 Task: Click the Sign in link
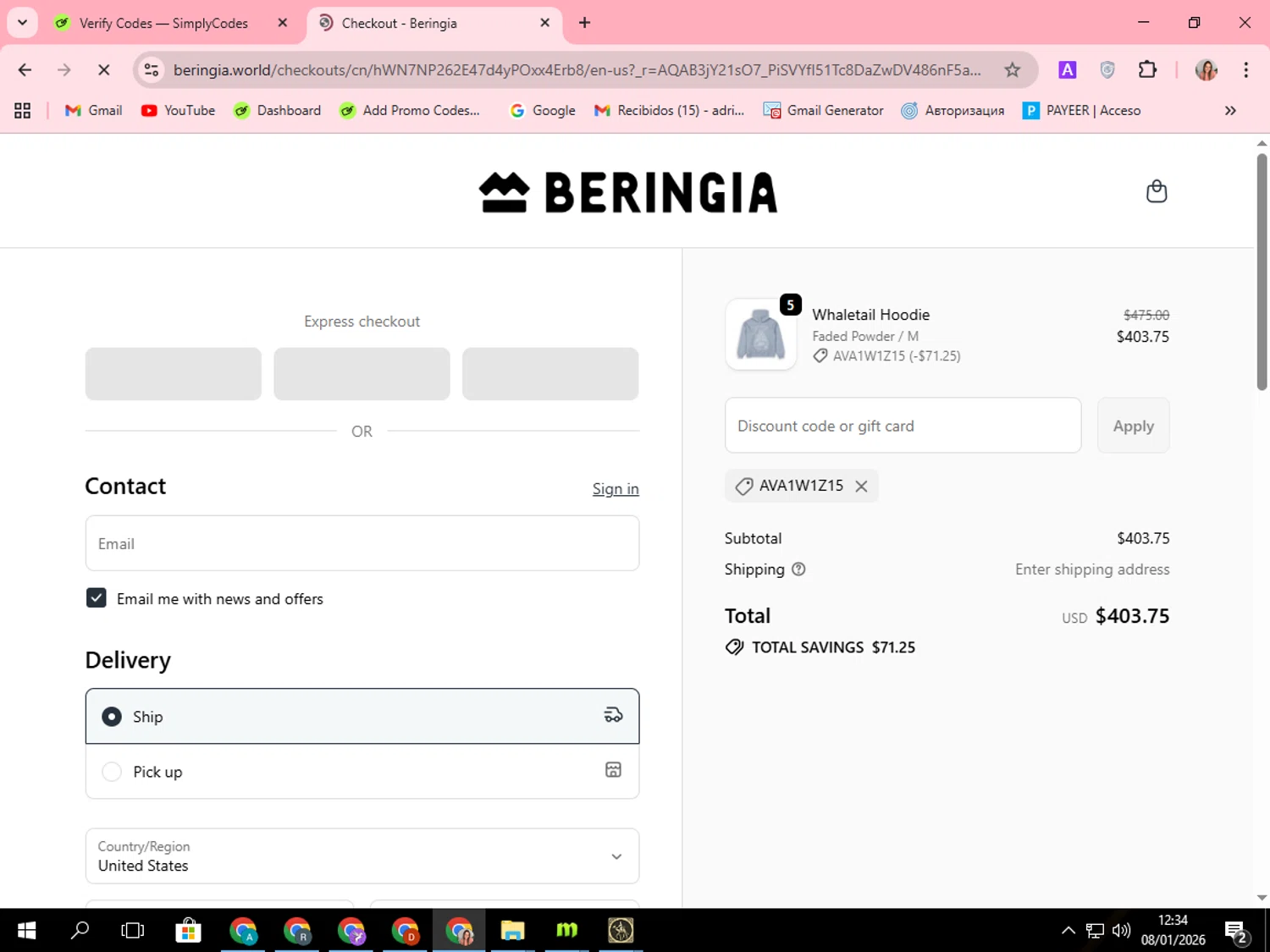tap(616, 489)
